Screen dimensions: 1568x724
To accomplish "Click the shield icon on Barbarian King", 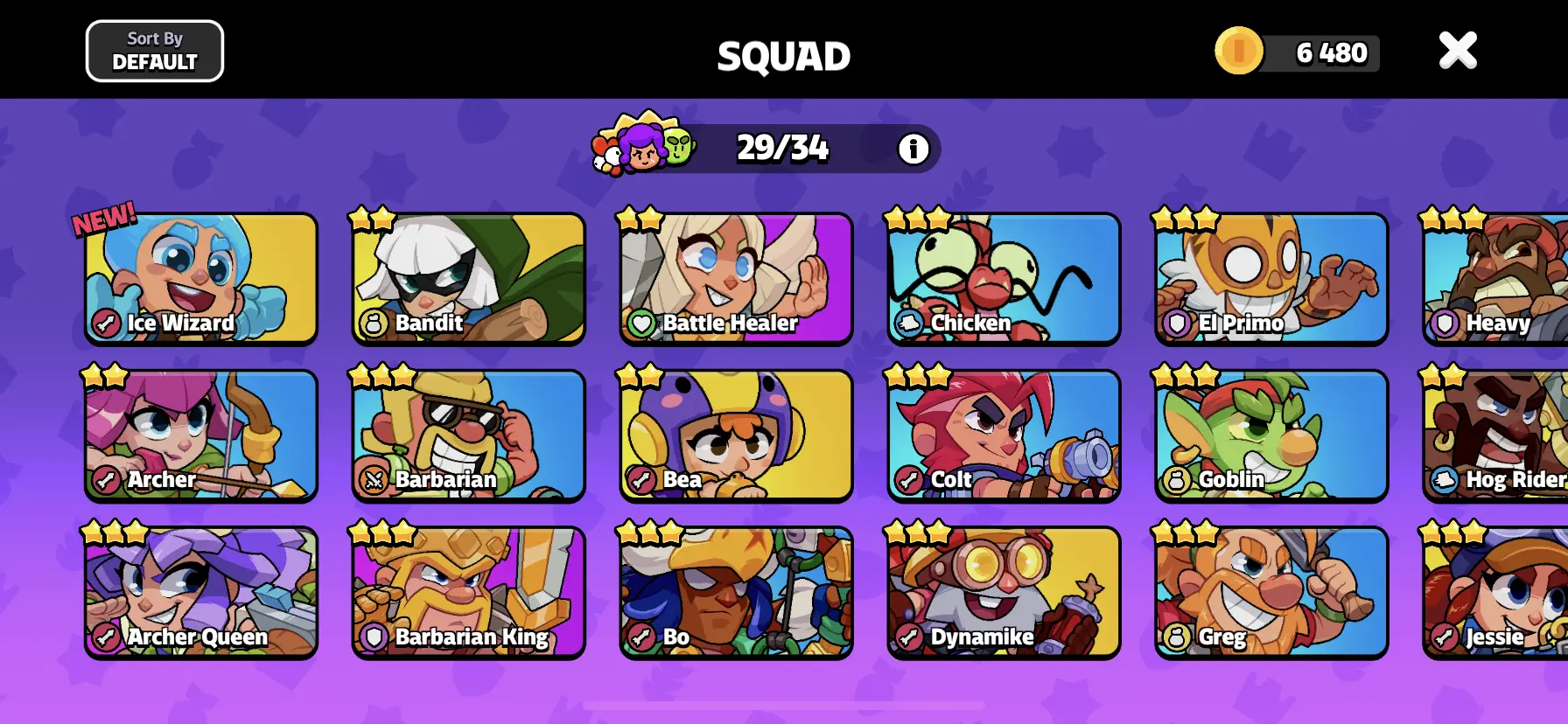I will [x=374, y=637].
